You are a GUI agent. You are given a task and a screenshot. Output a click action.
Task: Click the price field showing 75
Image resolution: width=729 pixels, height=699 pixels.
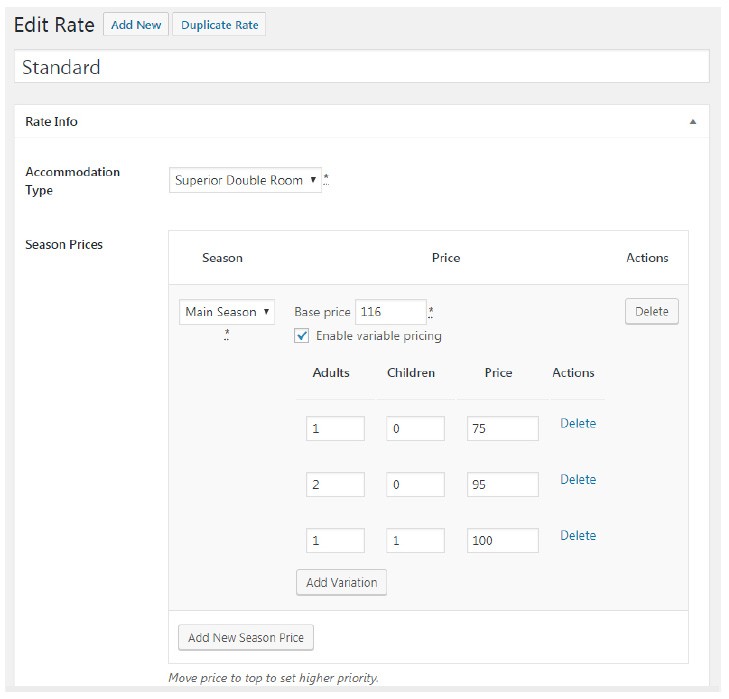click(502, 429)
